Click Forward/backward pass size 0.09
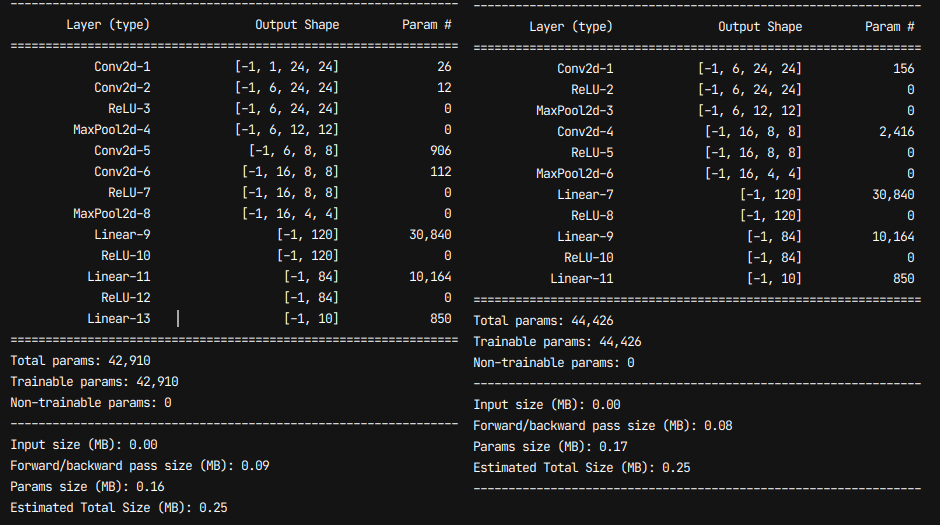The width and height of the screenshot is (940, 525). click(140, 466)
